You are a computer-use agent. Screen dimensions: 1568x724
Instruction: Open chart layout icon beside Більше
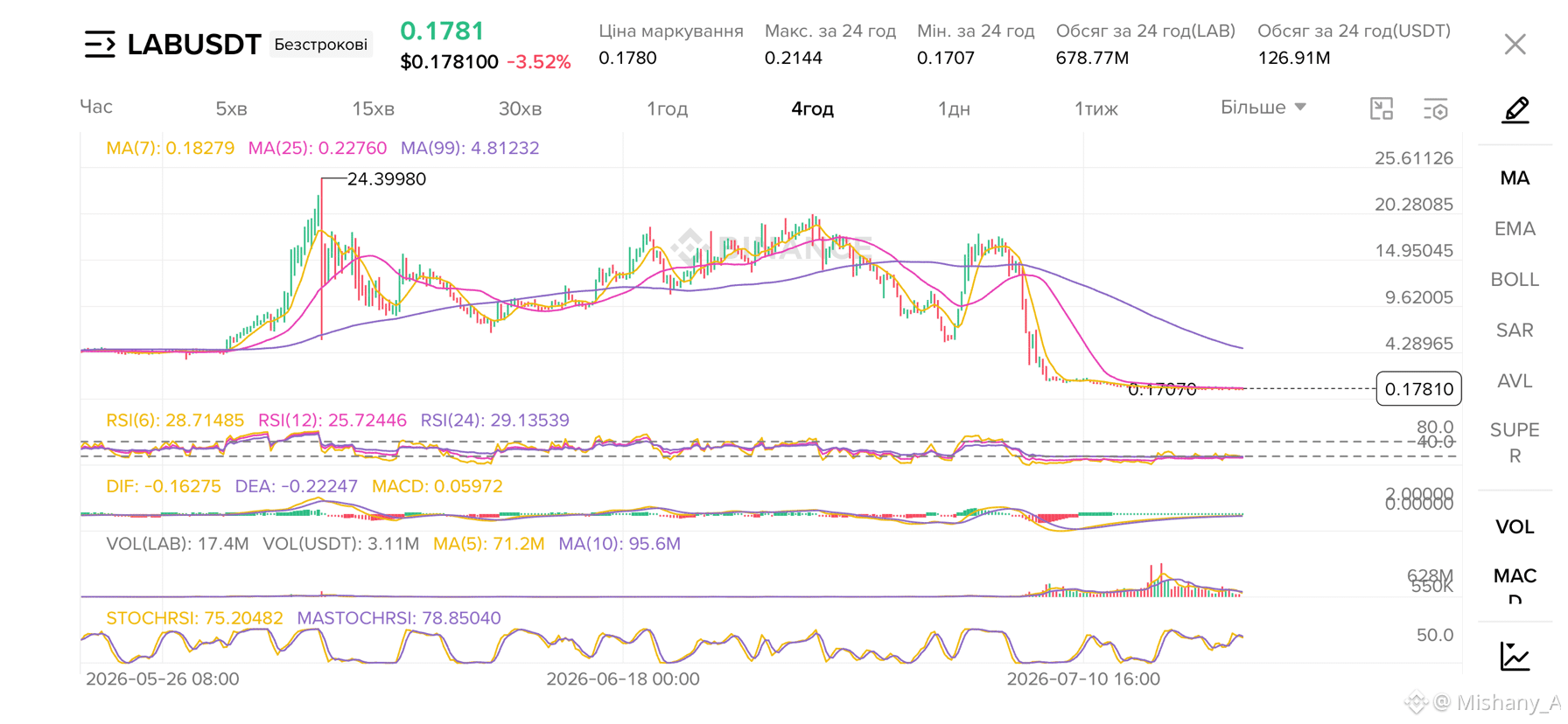pos(1382,108)
